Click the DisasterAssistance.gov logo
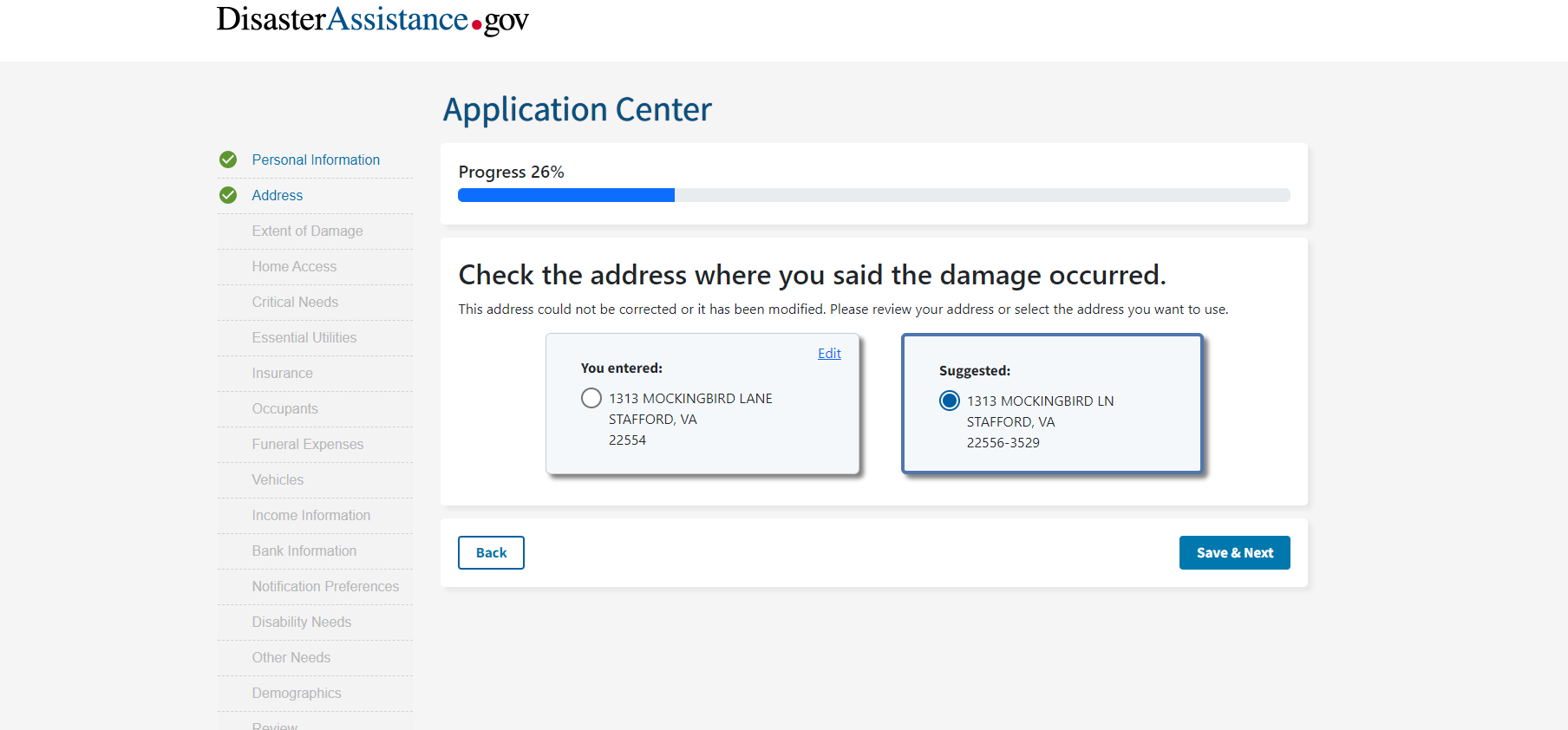Viewport: 1568px width, 730px height. [x=372, y=19]
